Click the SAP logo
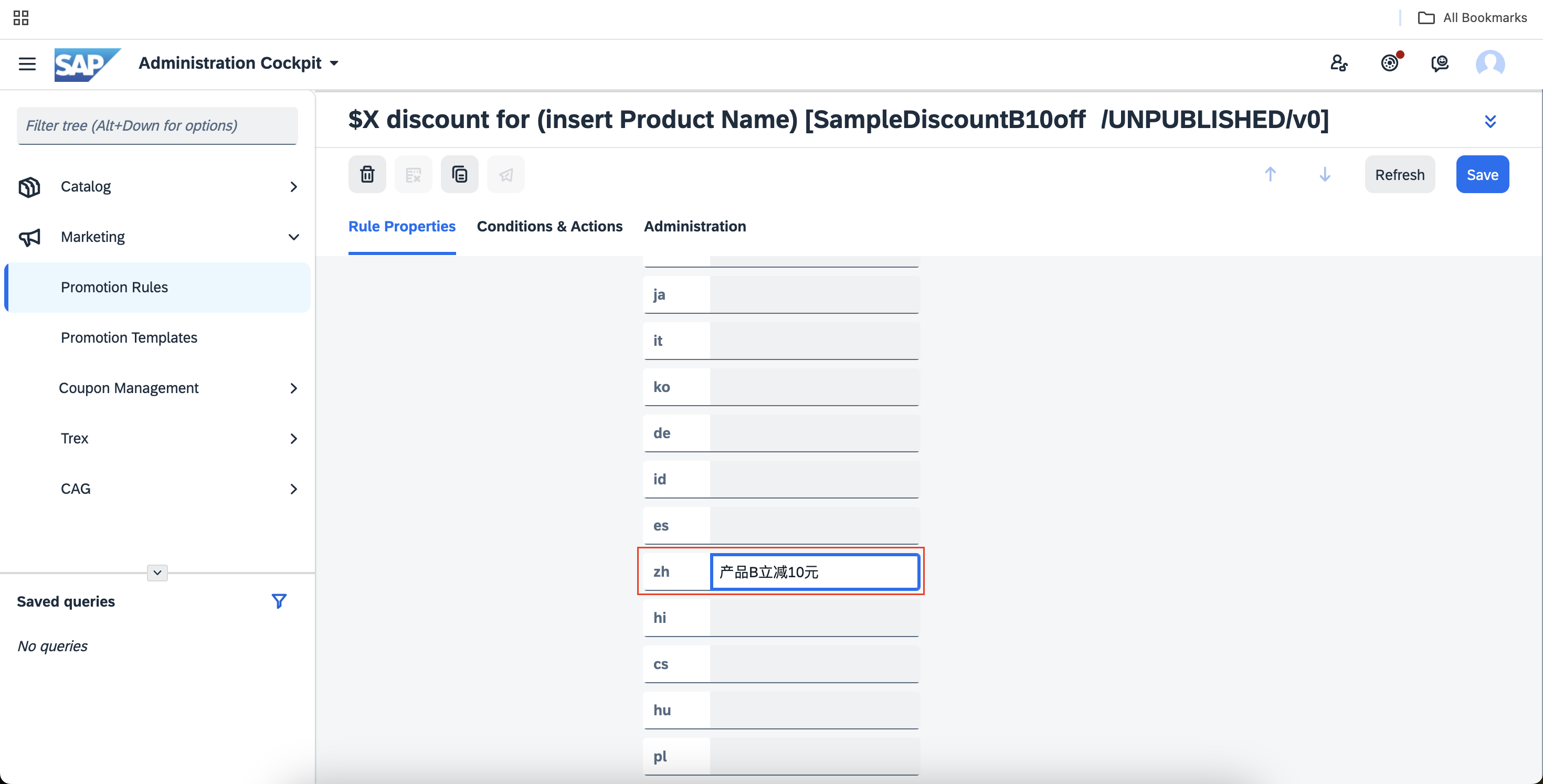Image resolution: width=1543 pixels, height=784 pixels. 88,64
